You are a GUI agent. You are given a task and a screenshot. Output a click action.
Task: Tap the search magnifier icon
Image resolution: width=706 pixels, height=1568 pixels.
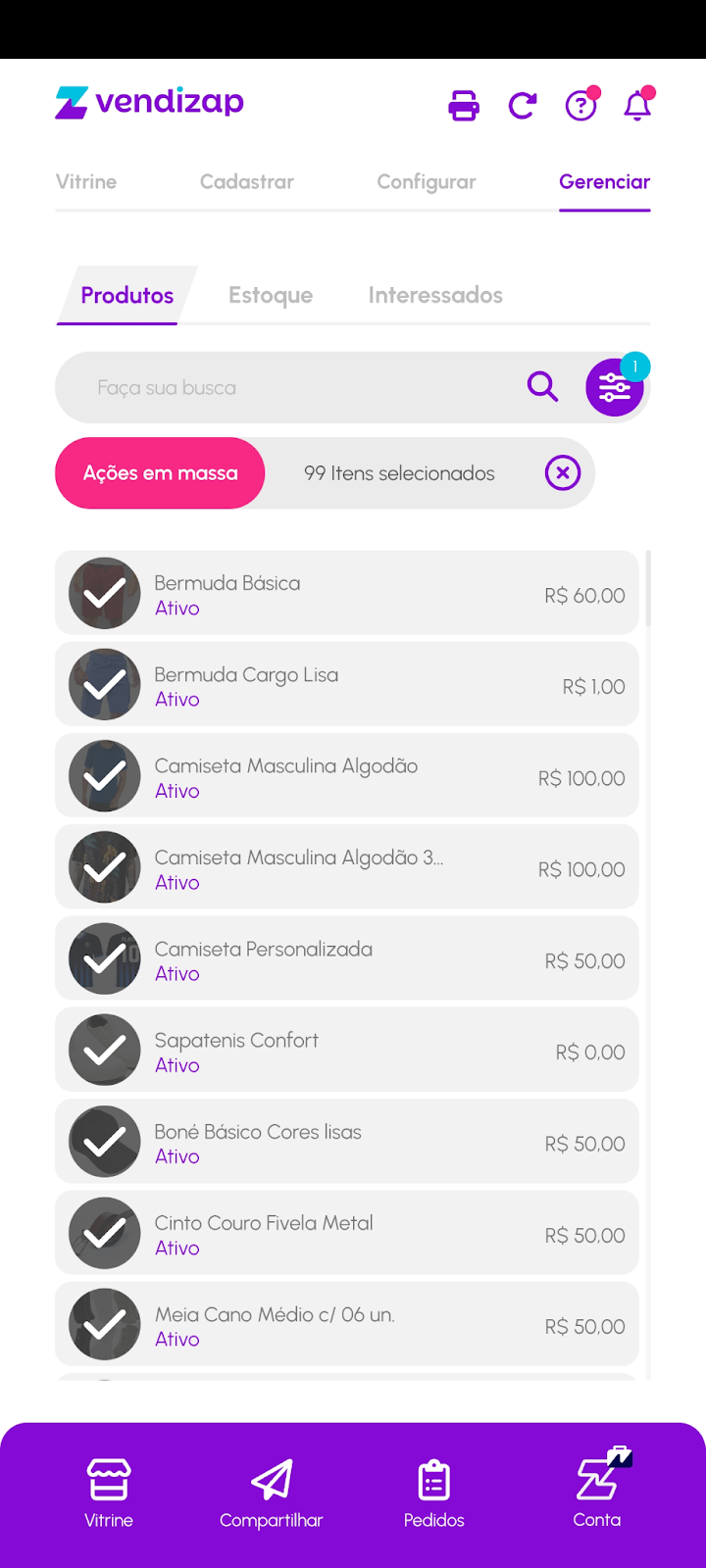(542, 387)
